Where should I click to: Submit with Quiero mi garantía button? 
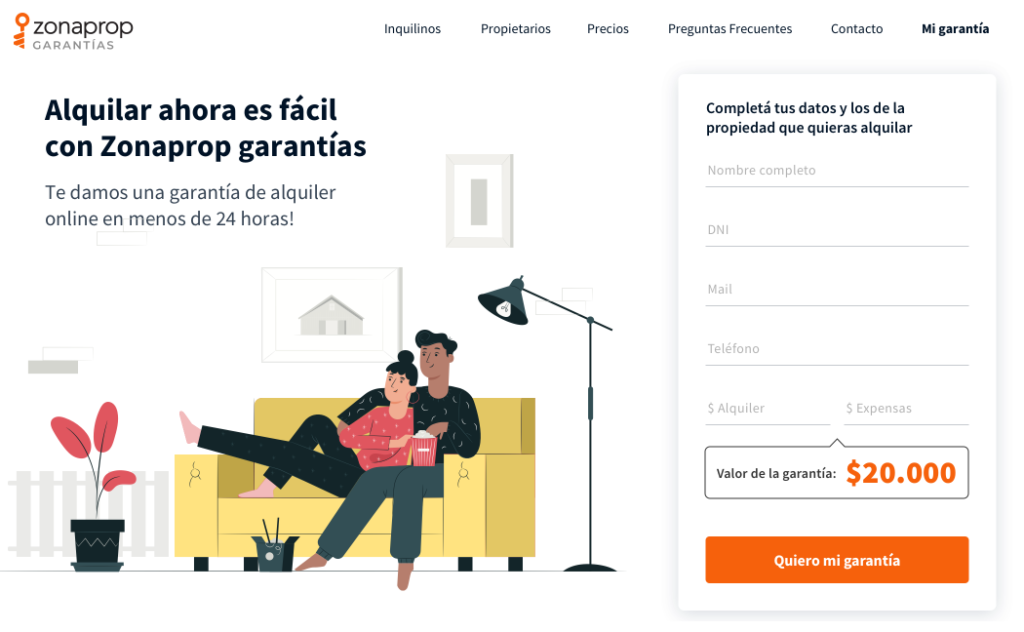[x=837, y=560]
